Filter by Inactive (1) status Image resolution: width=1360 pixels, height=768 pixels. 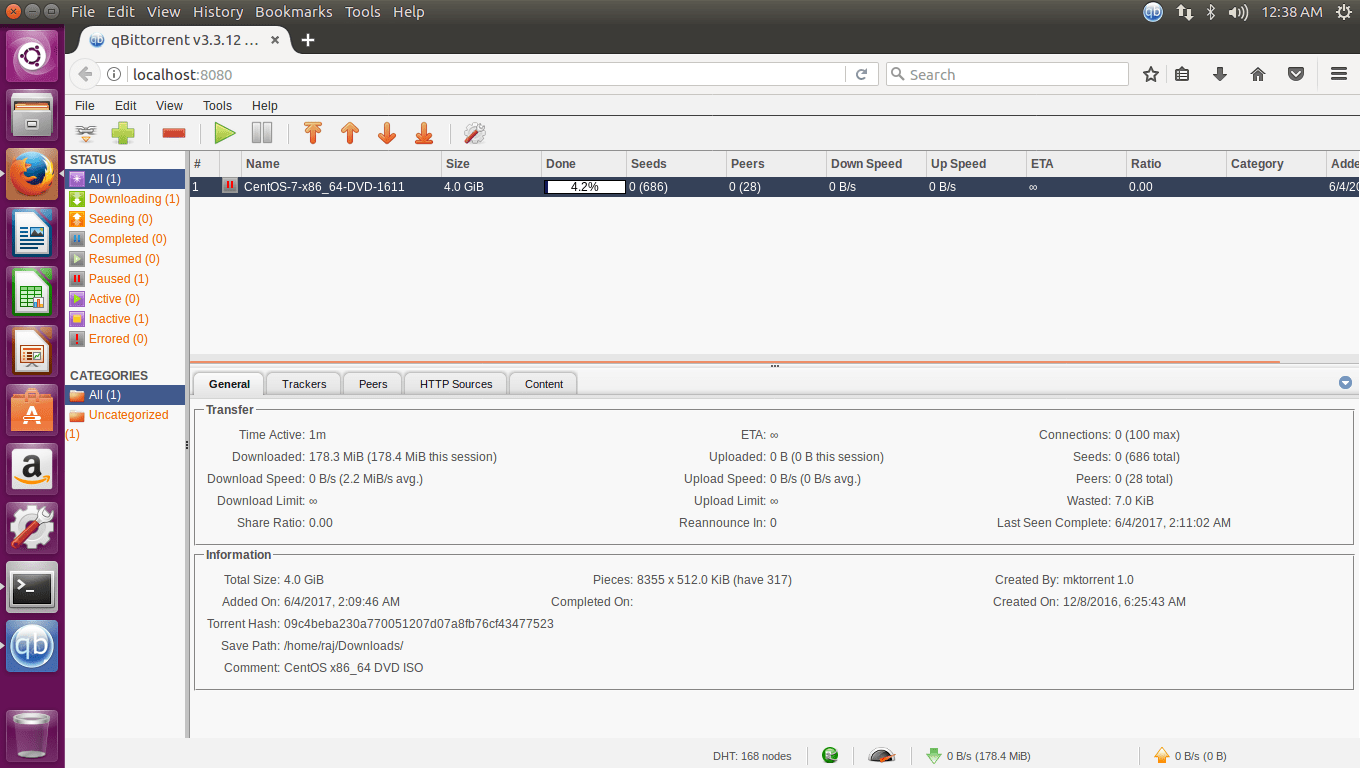pyautogui.click(x=126, y=319)
